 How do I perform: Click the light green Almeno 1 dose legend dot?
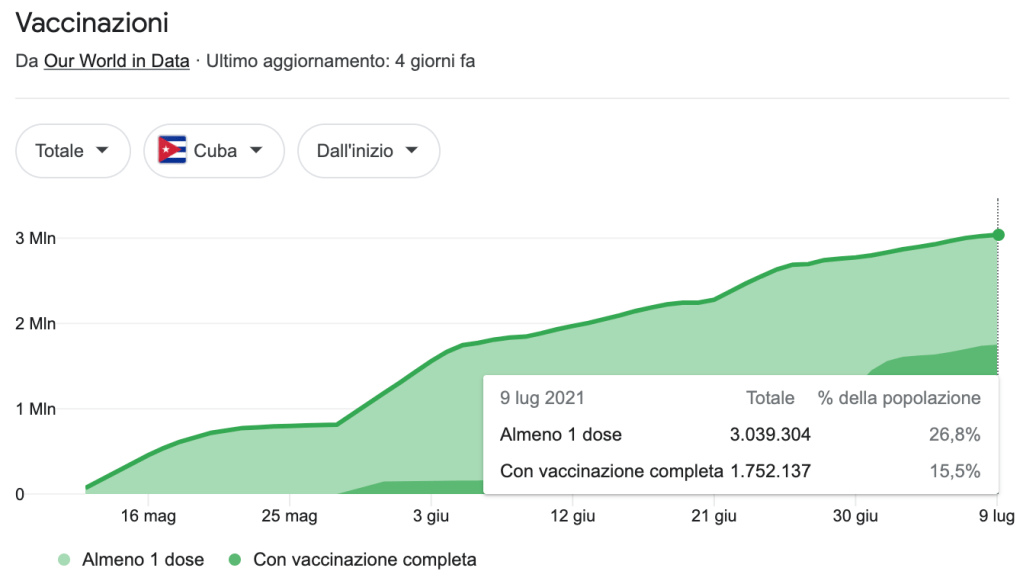click(x=65, y=560)
